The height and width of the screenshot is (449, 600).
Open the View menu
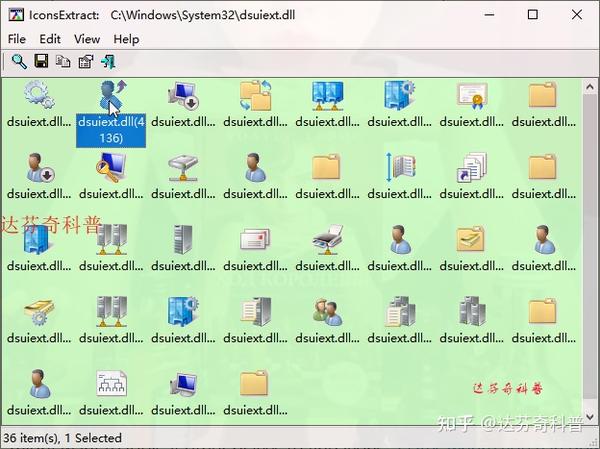[x=87, y=39]
